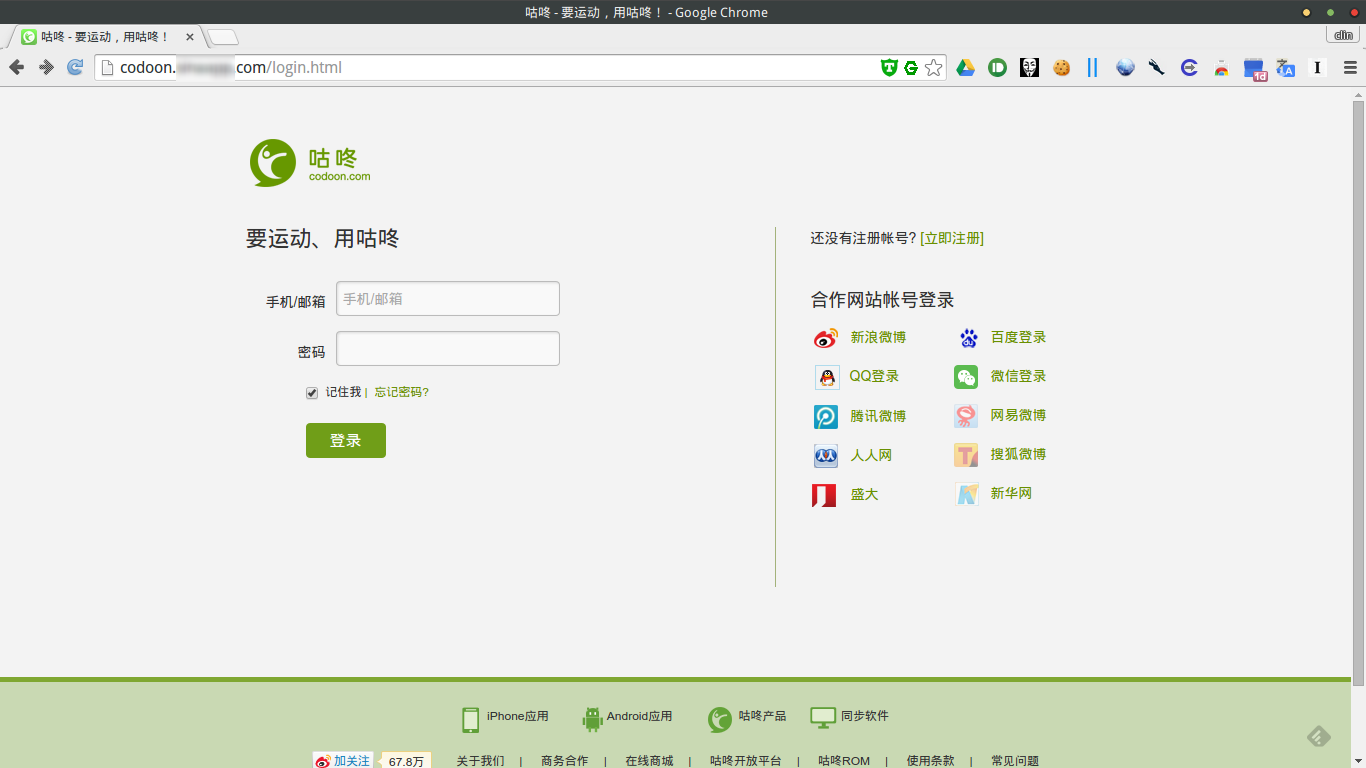Screen dimensions: 1366x768
Task: Click the green 登录 login button
Action: point(346,441)
